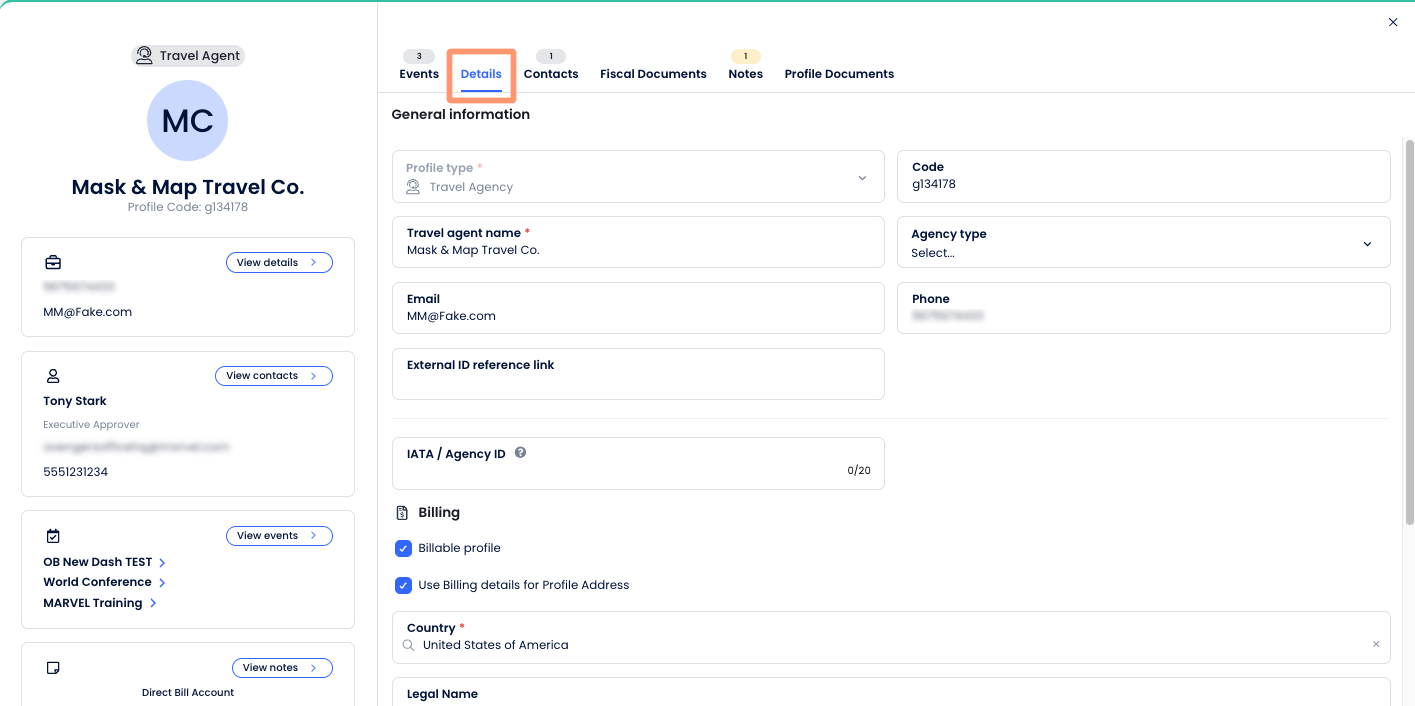Click the sticky note icon in notes card
This screenshot has width=1415, height=706.
53,668
